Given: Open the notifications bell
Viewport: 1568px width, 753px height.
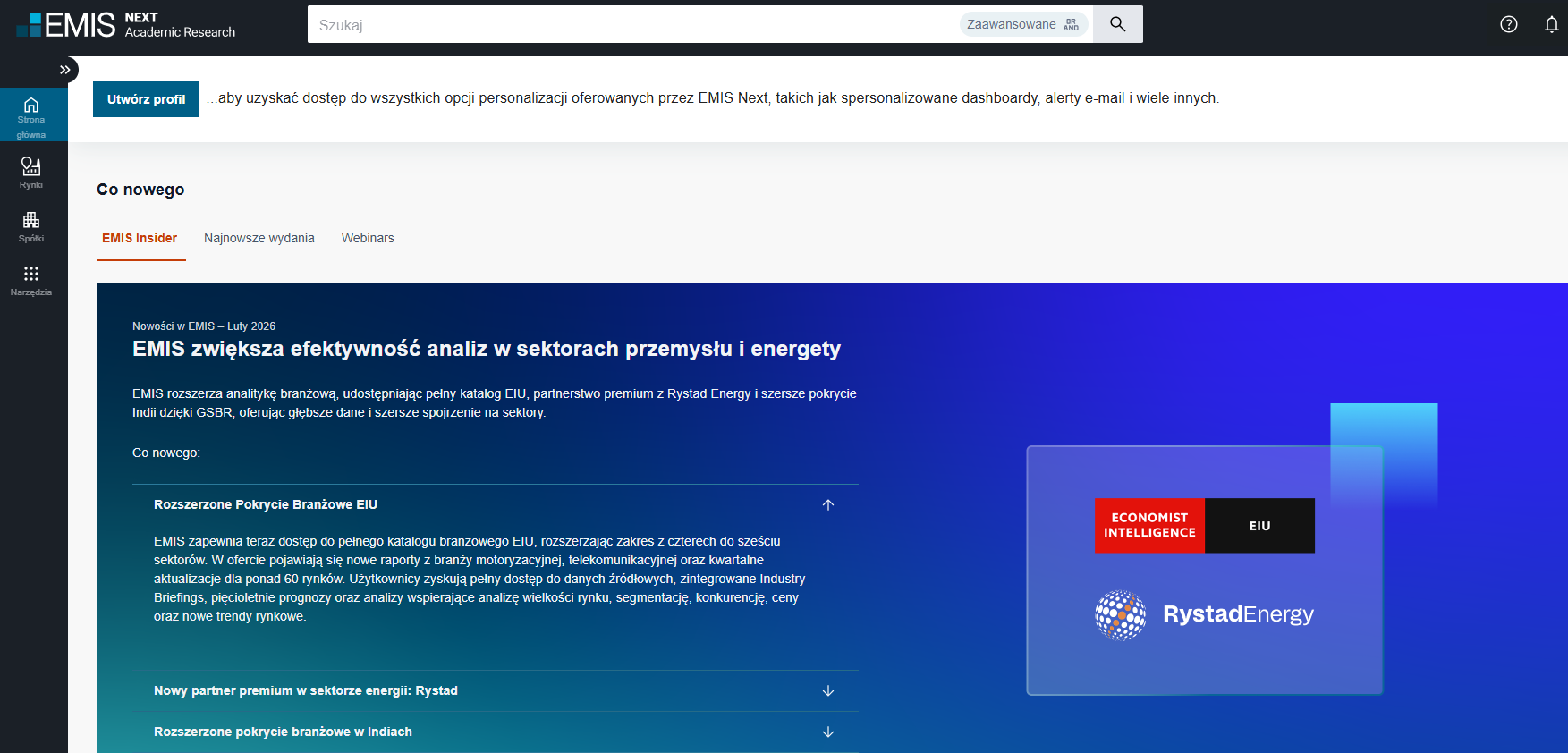Looking at the screenshot, I should (1551, 24).
